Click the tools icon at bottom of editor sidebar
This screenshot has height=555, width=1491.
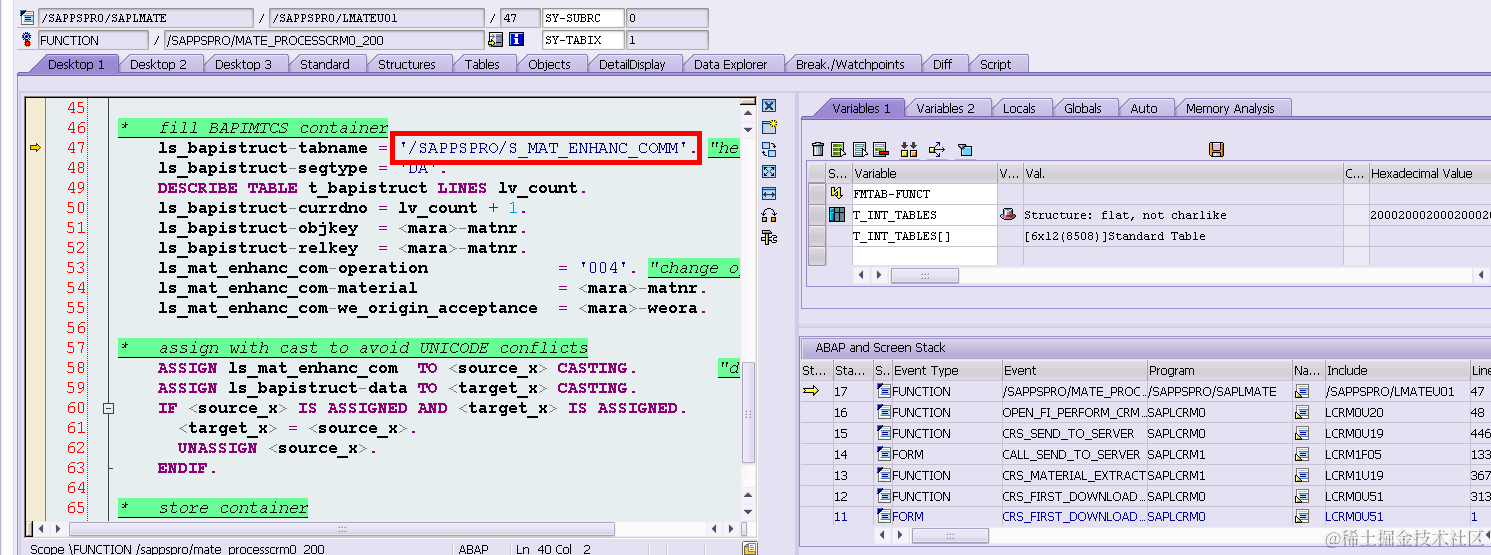tap(769, 237)
